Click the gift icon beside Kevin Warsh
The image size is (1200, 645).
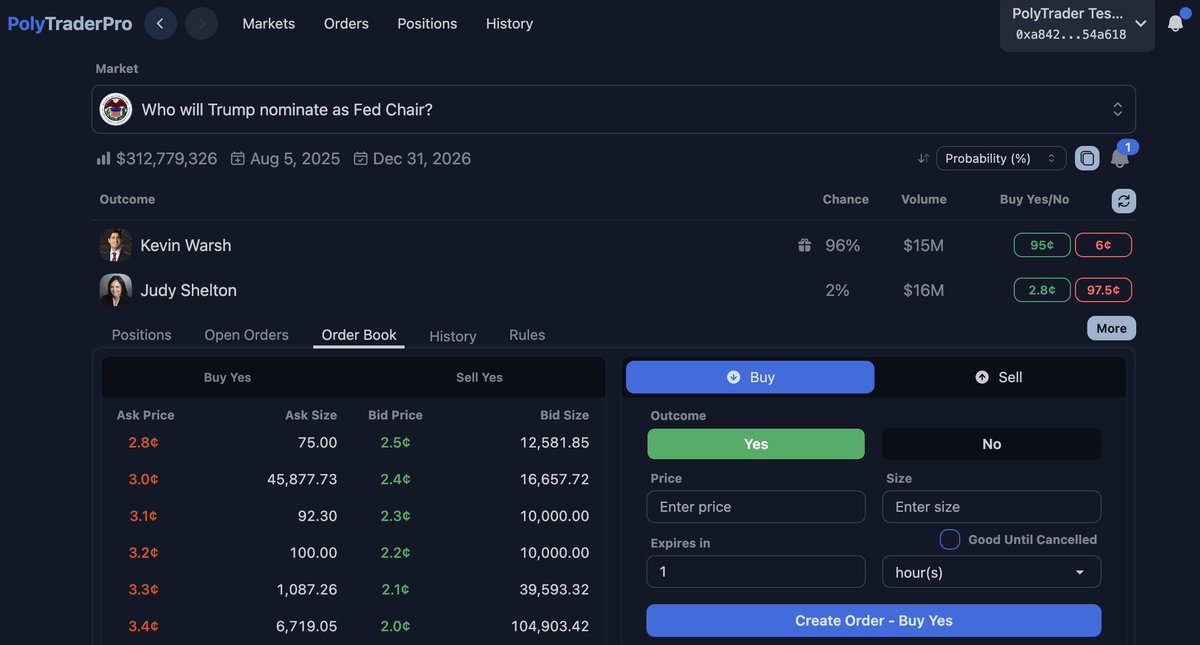coord(804,245)
